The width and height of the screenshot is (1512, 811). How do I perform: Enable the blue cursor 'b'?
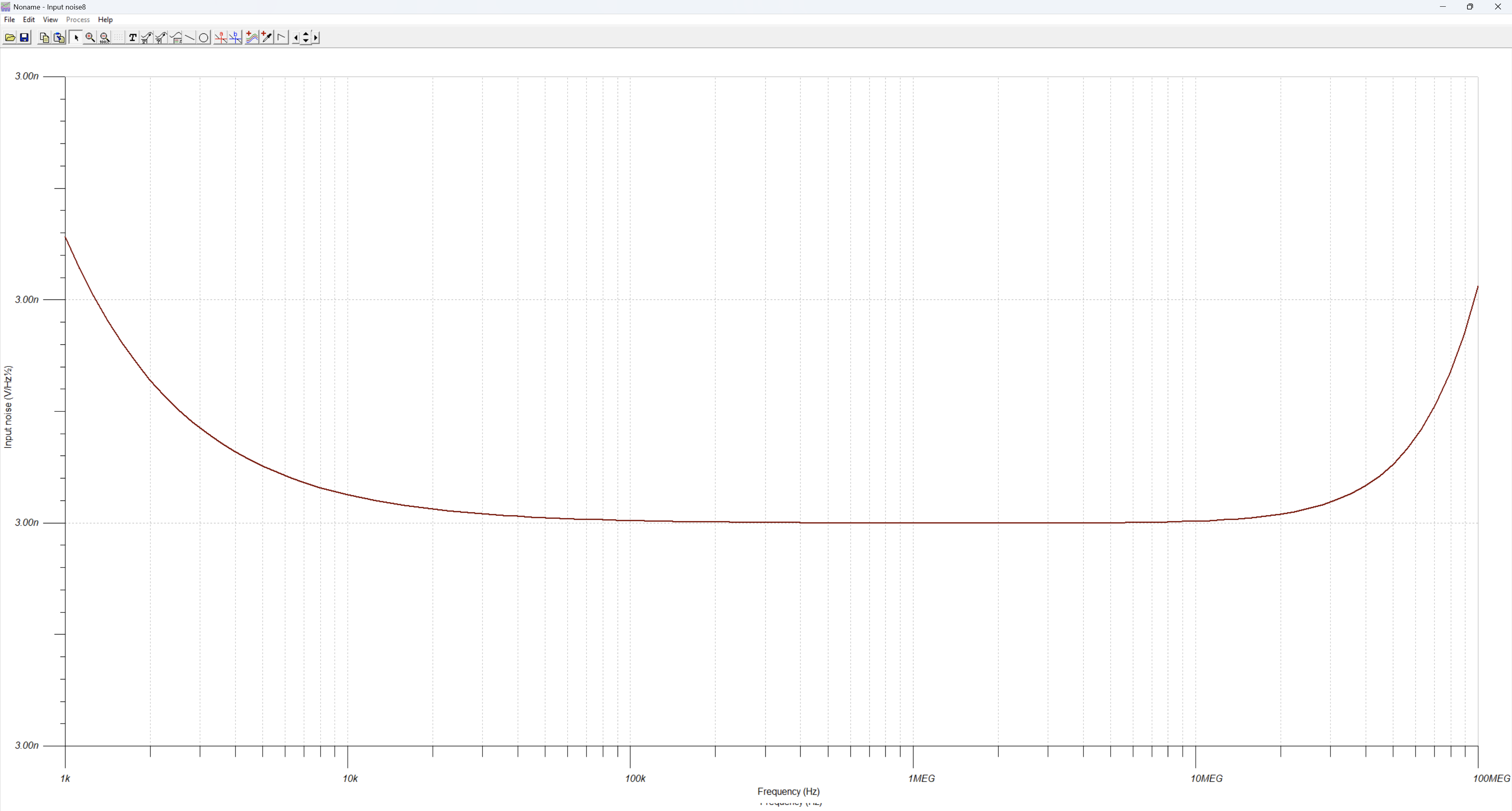click(x=236, y=37)
